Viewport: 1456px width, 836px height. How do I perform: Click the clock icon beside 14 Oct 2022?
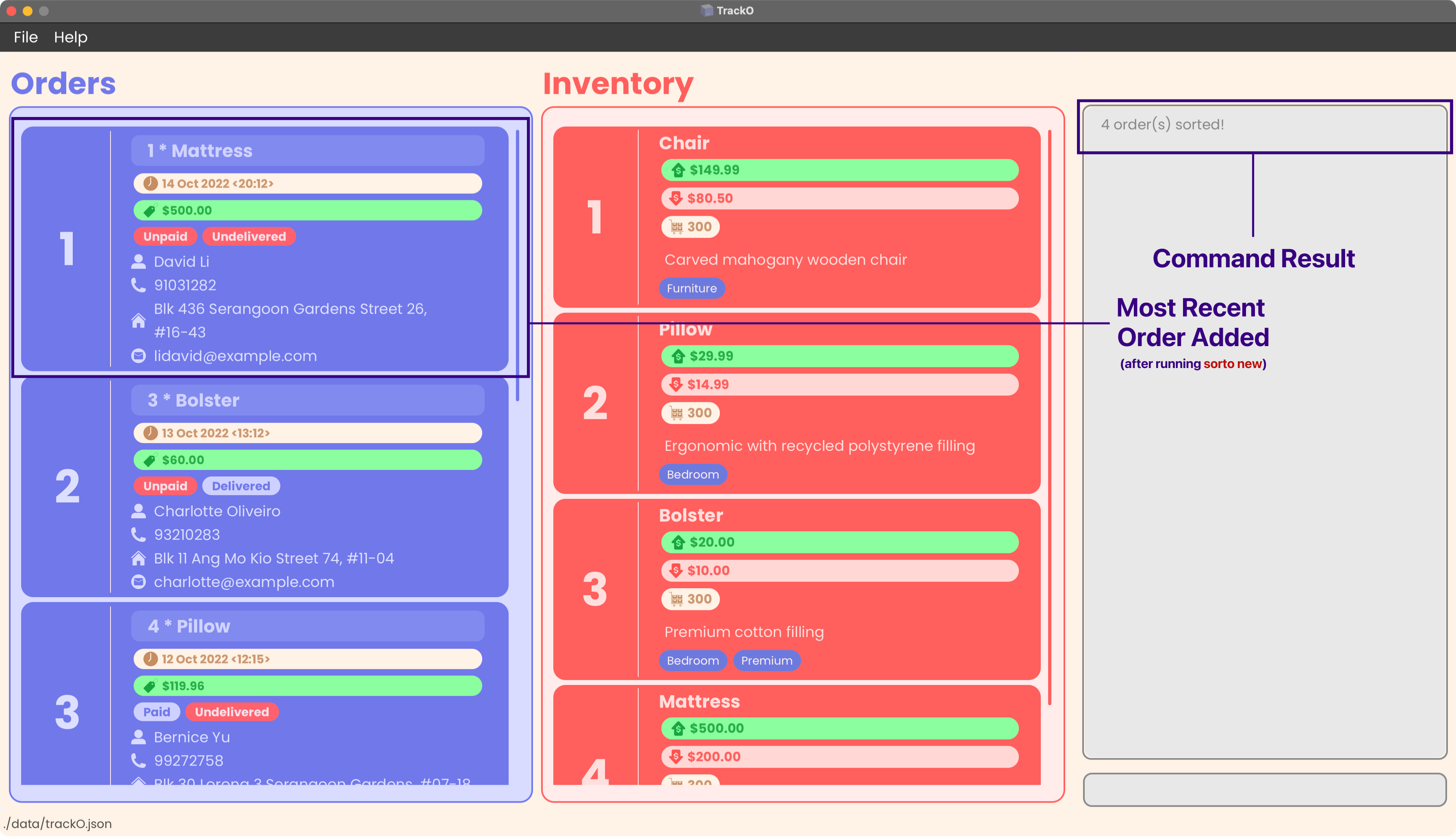pos(150,183)
